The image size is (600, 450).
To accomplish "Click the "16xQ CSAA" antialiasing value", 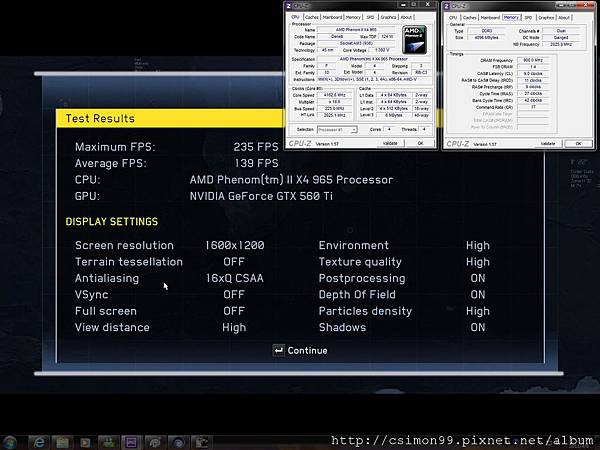I will click(x=235, y=278).
